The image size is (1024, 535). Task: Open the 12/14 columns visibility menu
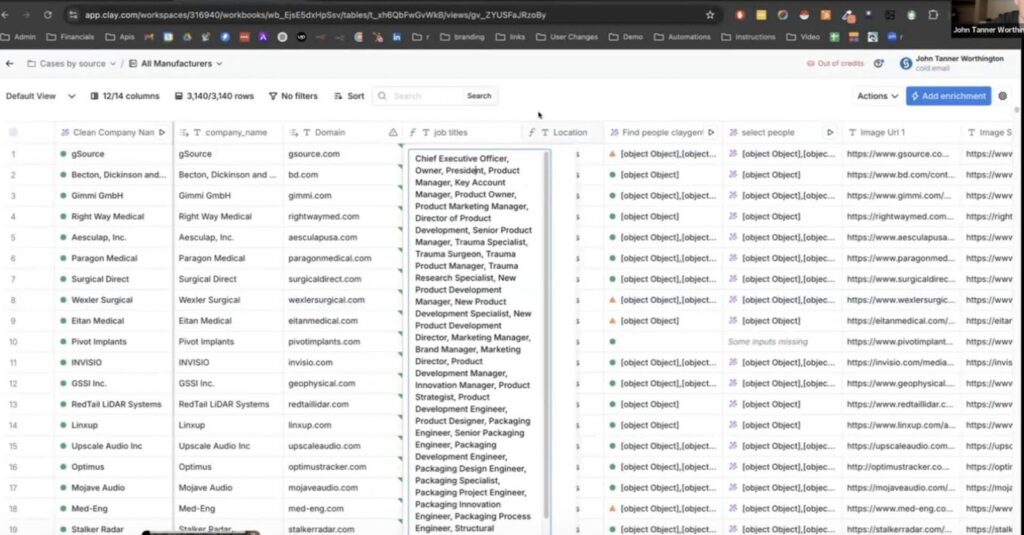[125, 96]
